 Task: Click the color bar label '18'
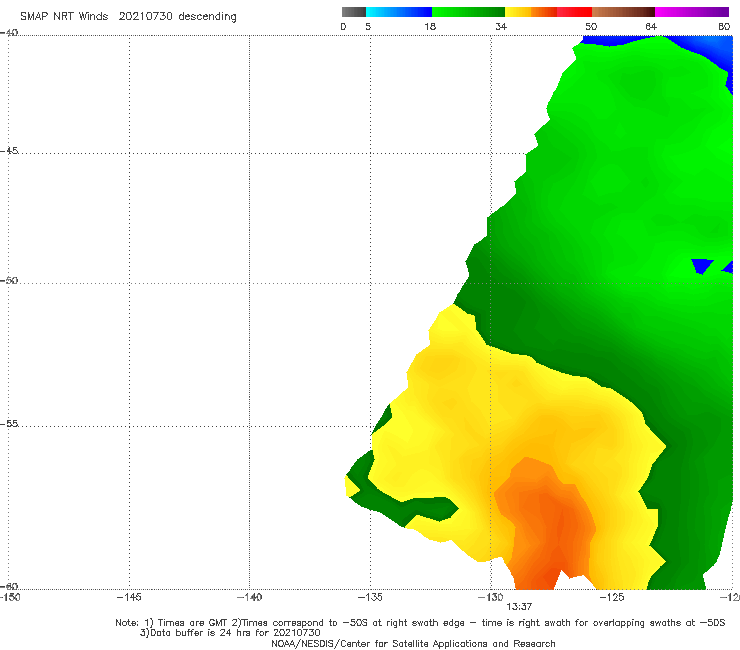click(430, 27)
